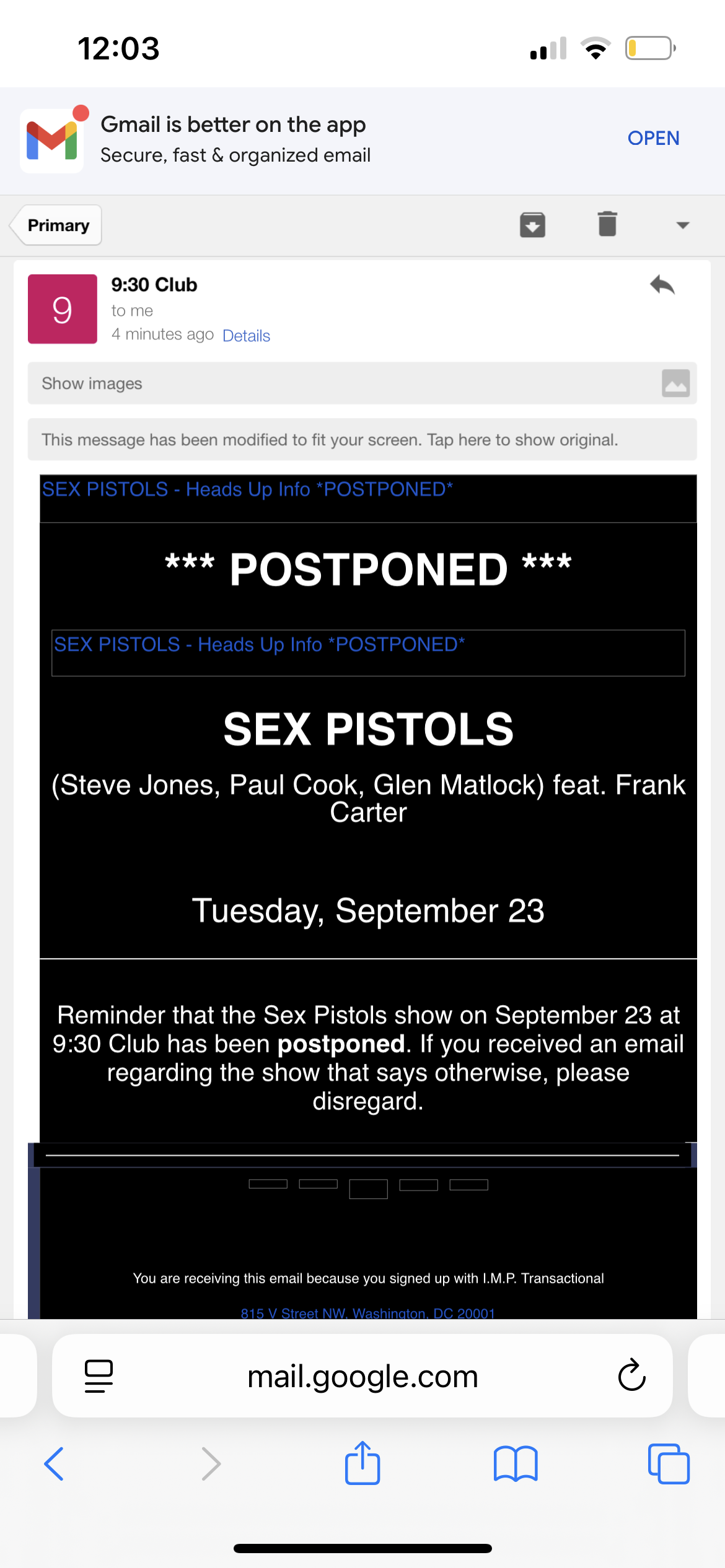Image resolution: width=725 pixels, height=1568 pixels.
Task: Archive this email with the archive icon
Action: tap(532, 225)
